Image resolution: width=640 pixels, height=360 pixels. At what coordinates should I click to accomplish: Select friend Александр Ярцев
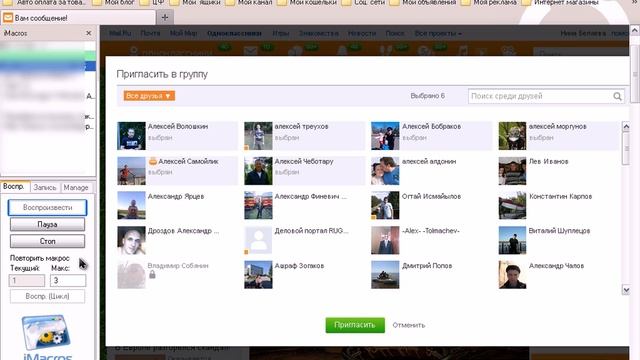click(177, 205)
